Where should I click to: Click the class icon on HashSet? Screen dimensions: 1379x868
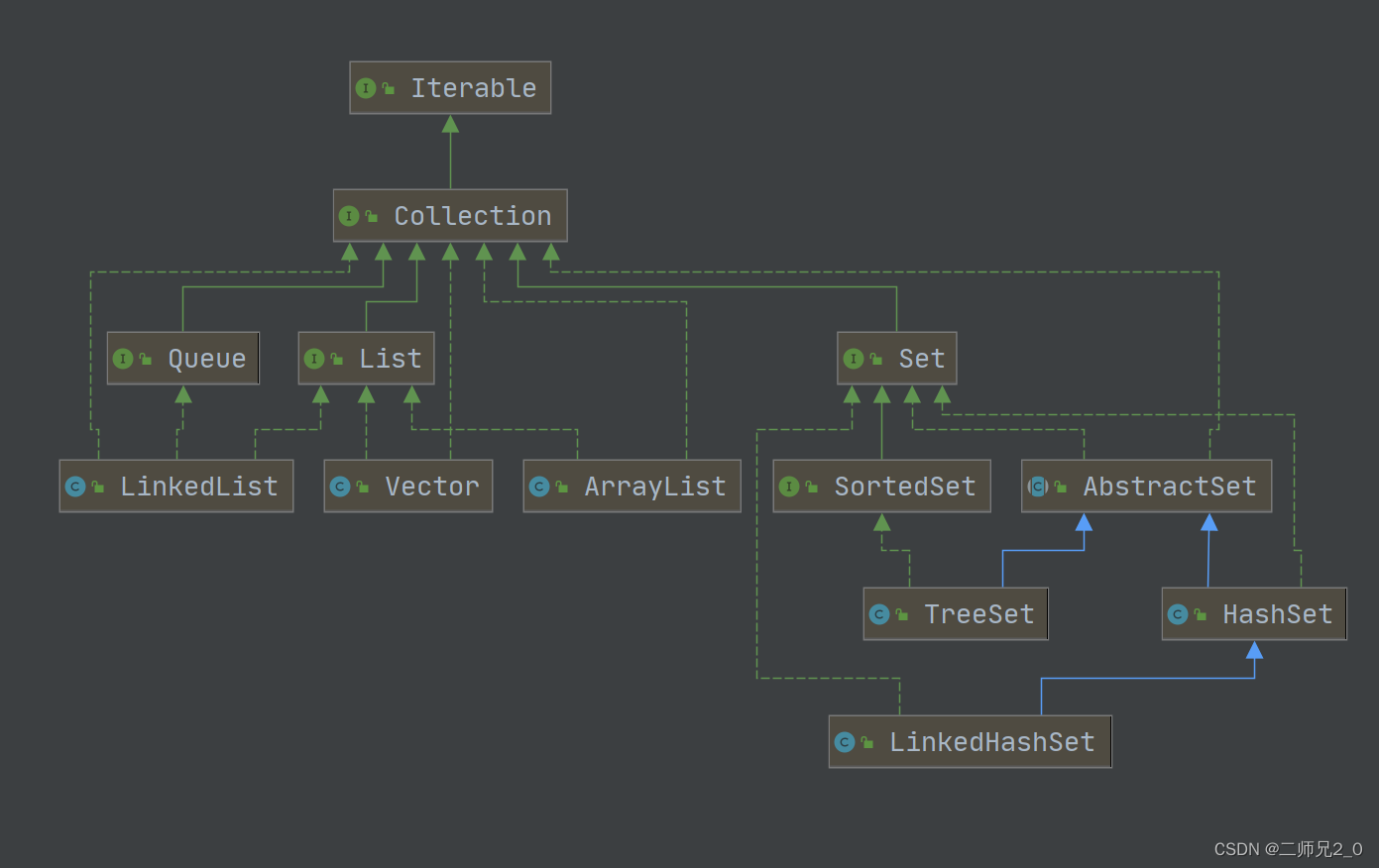[x=1178, y=614]
